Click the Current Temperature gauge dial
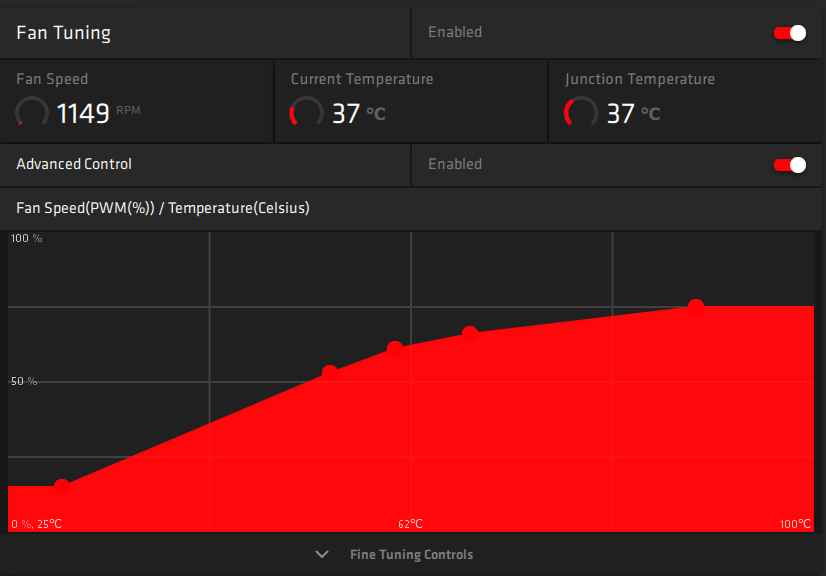The image size is (826, 576). point(306,112)
